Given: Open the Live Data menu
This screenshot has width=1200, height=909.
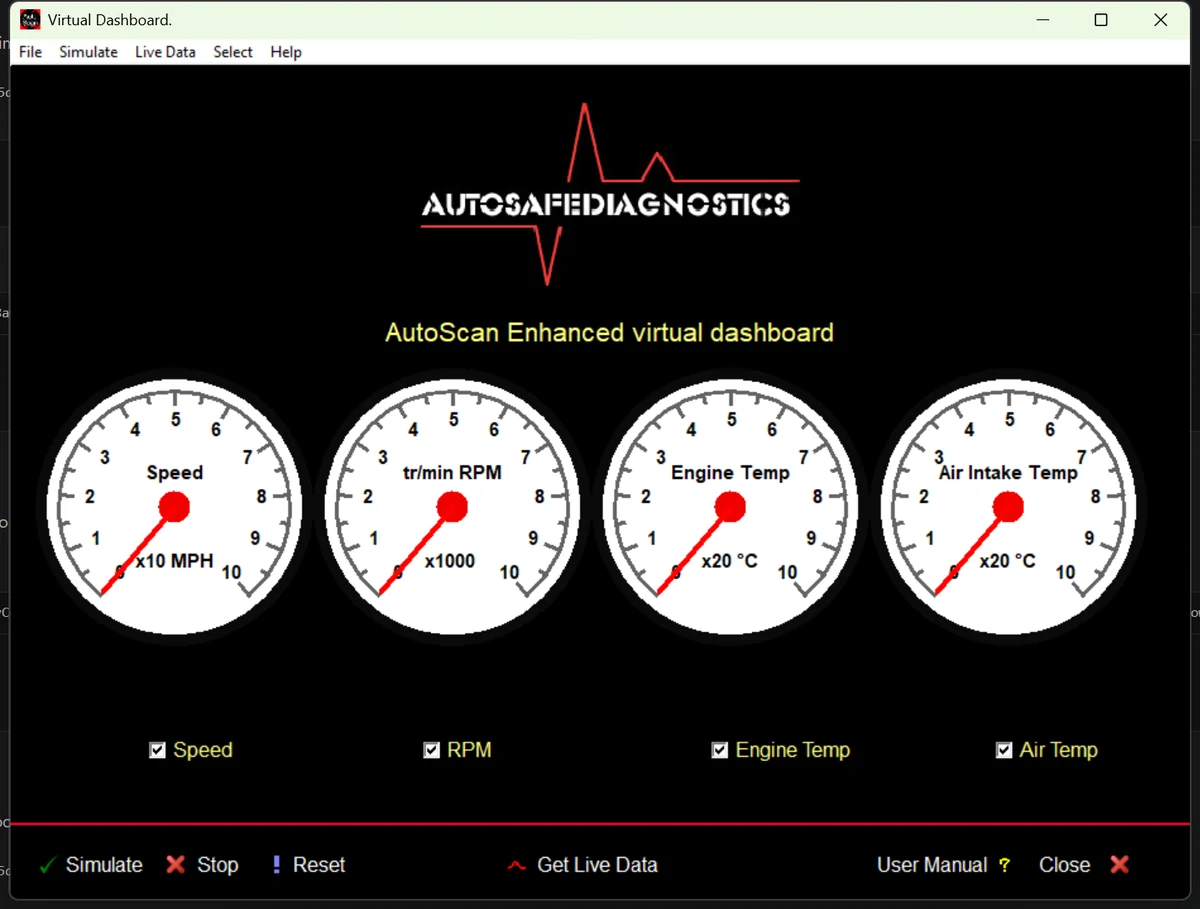Looking at the screenshot, I should (165, 52).
